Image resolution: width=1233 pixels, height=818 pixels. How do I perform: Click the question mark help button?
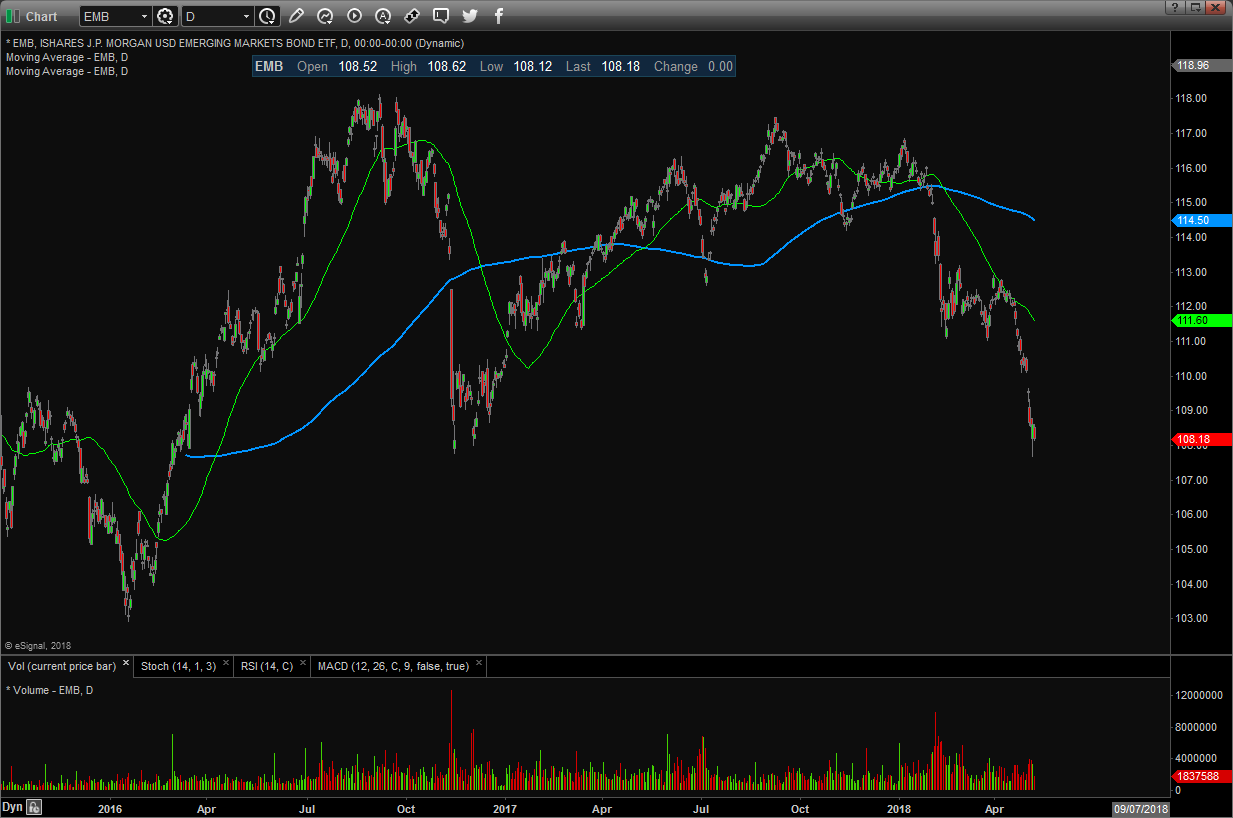[1174, 7]
